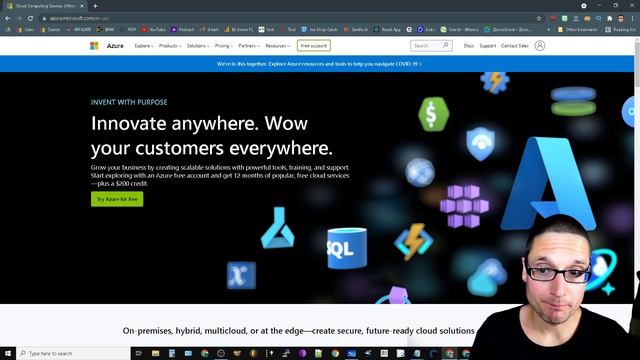Open the Chrome three-dot menu
The height and width of the screenshot is (360, 640).
click(632, 18)
